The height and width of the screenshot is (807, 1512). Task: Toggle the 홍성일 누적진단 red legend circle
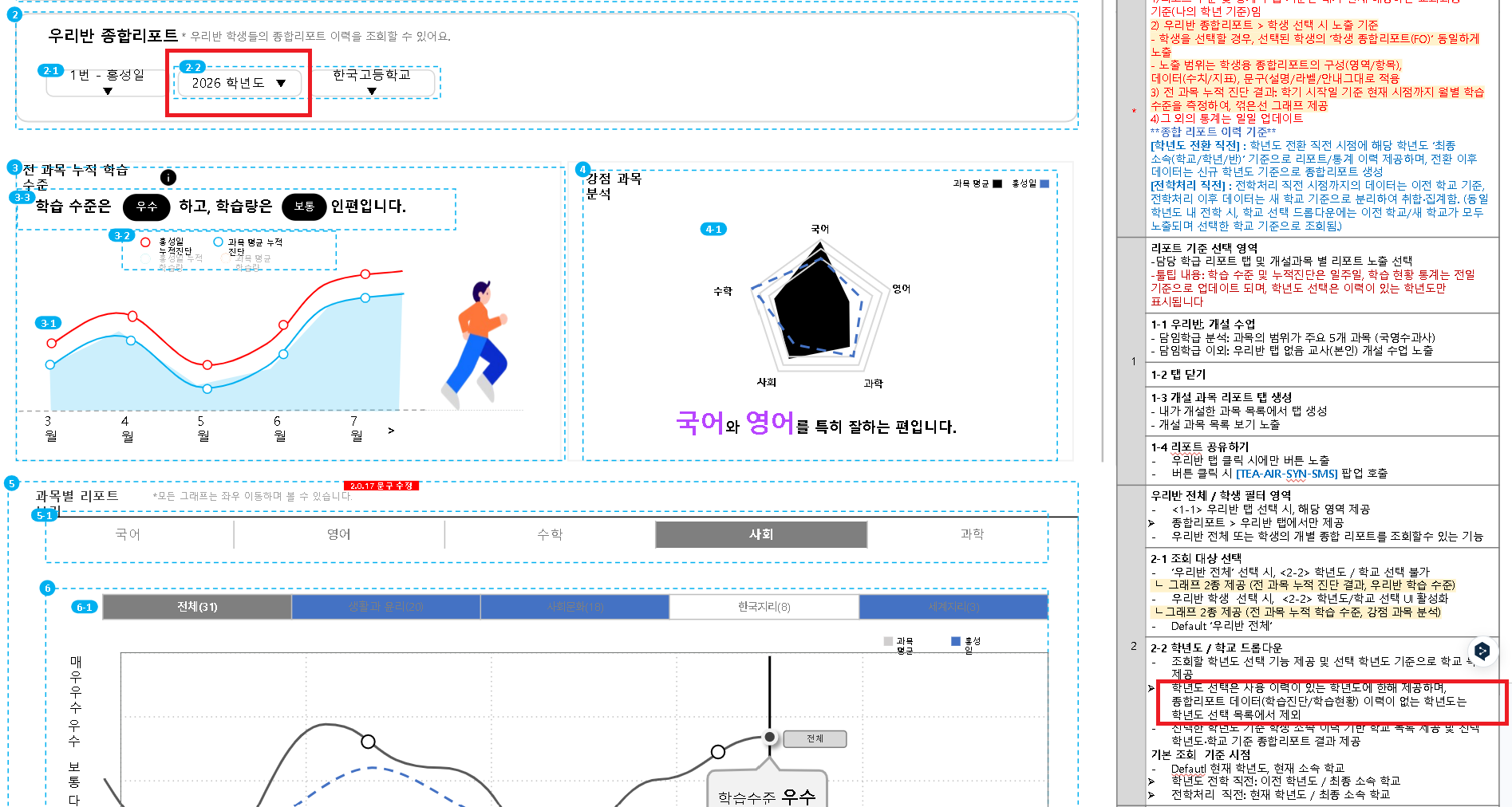(145, 242)
